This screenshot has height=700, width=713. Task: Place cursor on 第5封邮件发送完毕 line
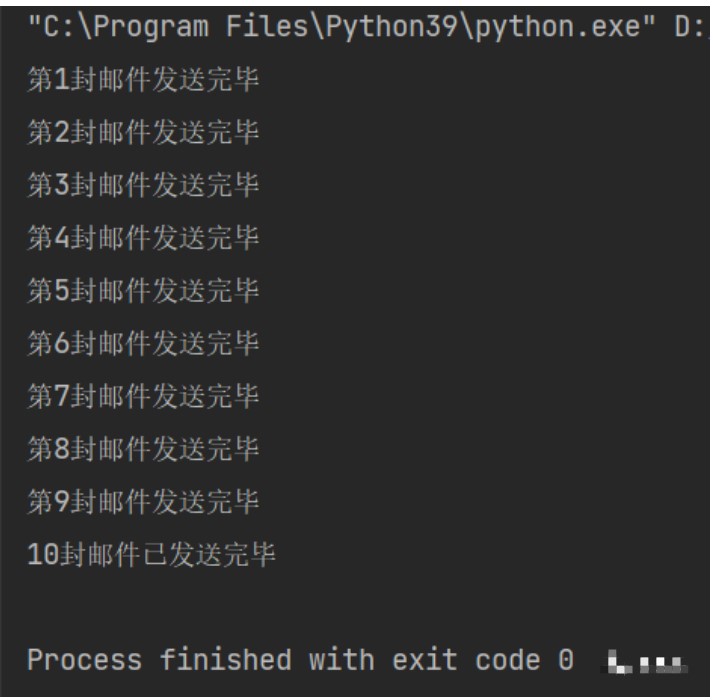coord(143,289)
